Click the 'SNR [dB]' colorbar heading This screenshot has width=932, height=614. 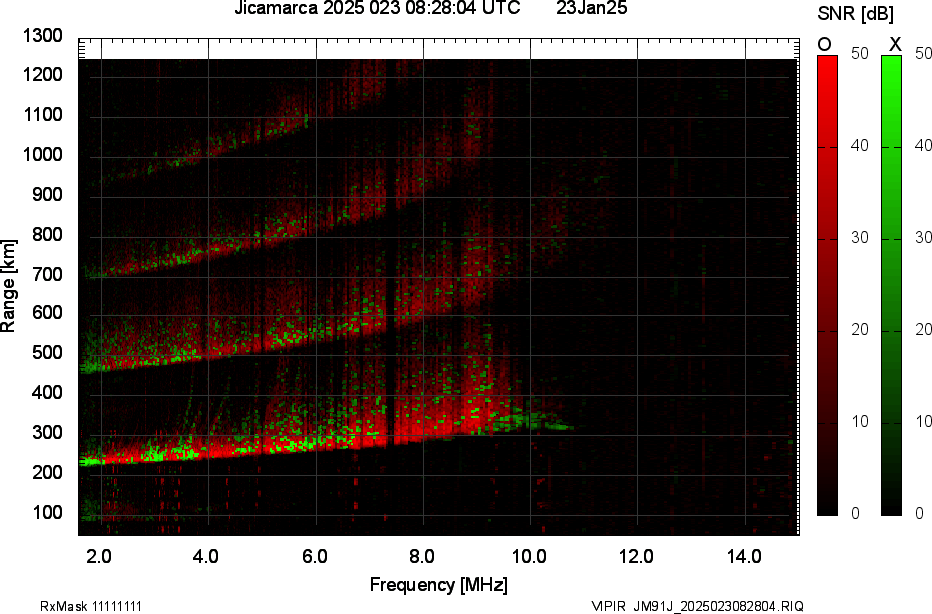pyautogui.click(x=855, y=14)
